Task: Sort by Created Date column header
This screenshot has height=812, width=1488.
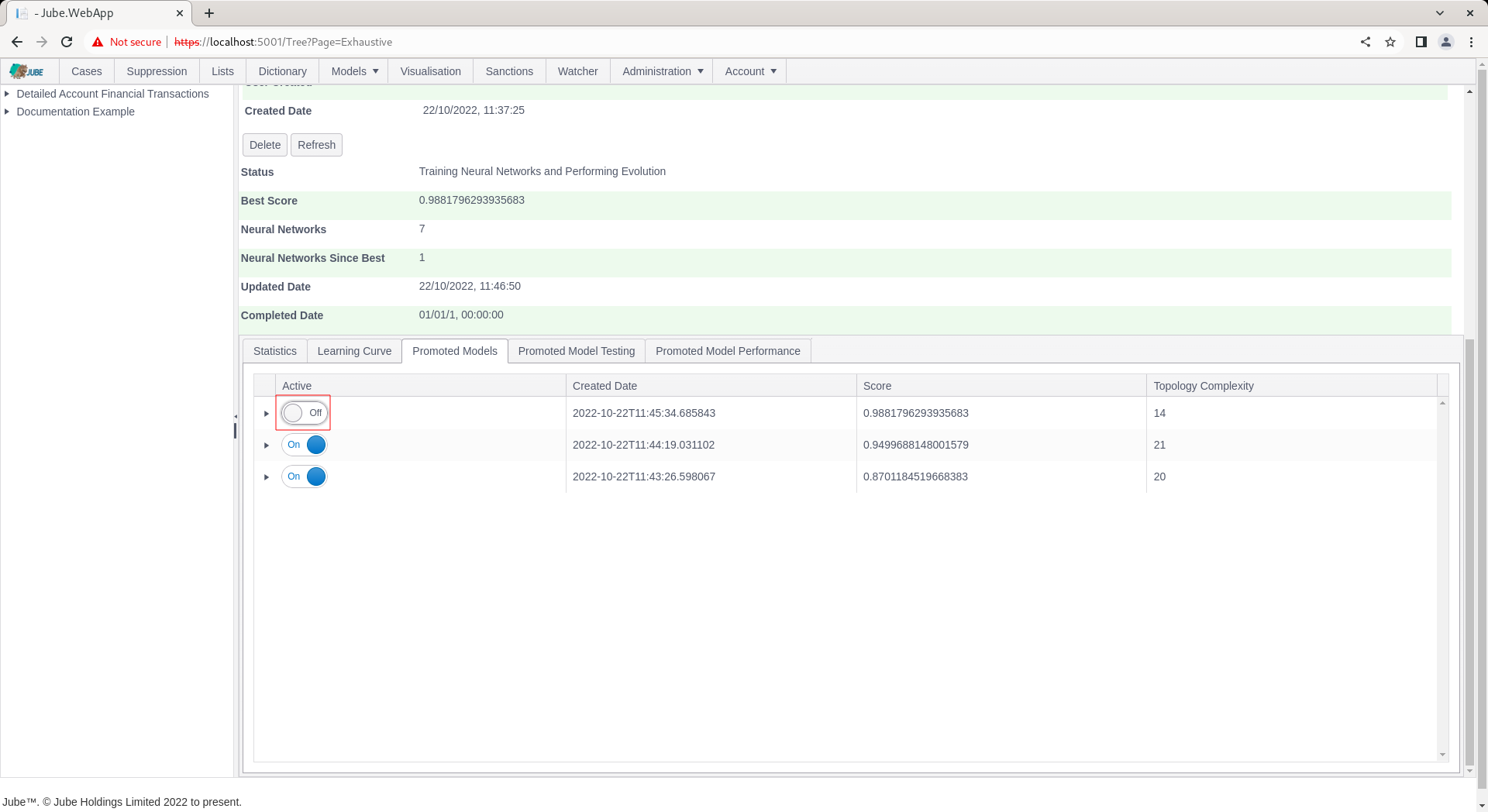Action: click(x=711, y=386)
